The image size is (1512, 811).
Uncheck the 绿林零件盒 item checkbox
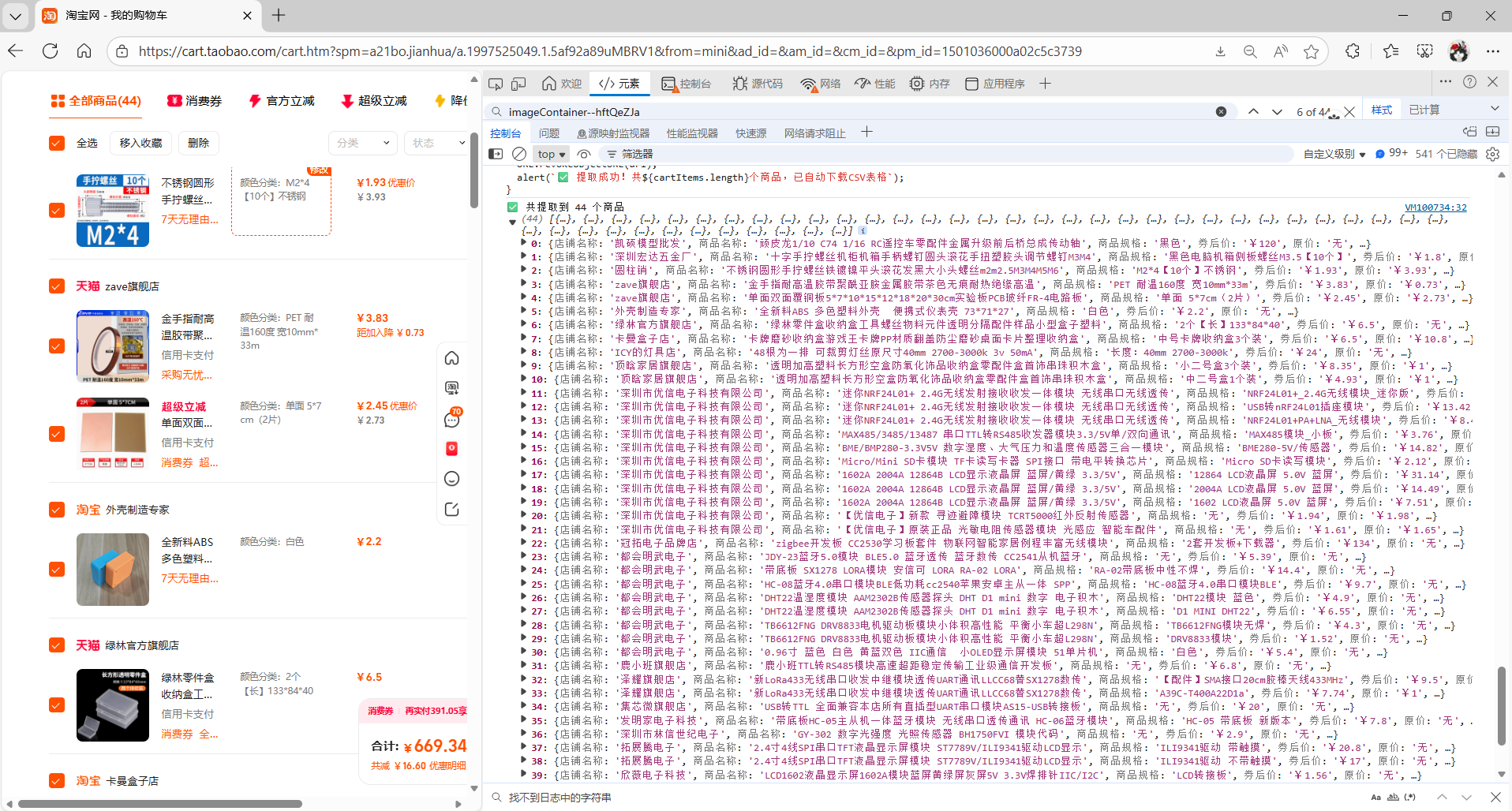coord(57,704)
